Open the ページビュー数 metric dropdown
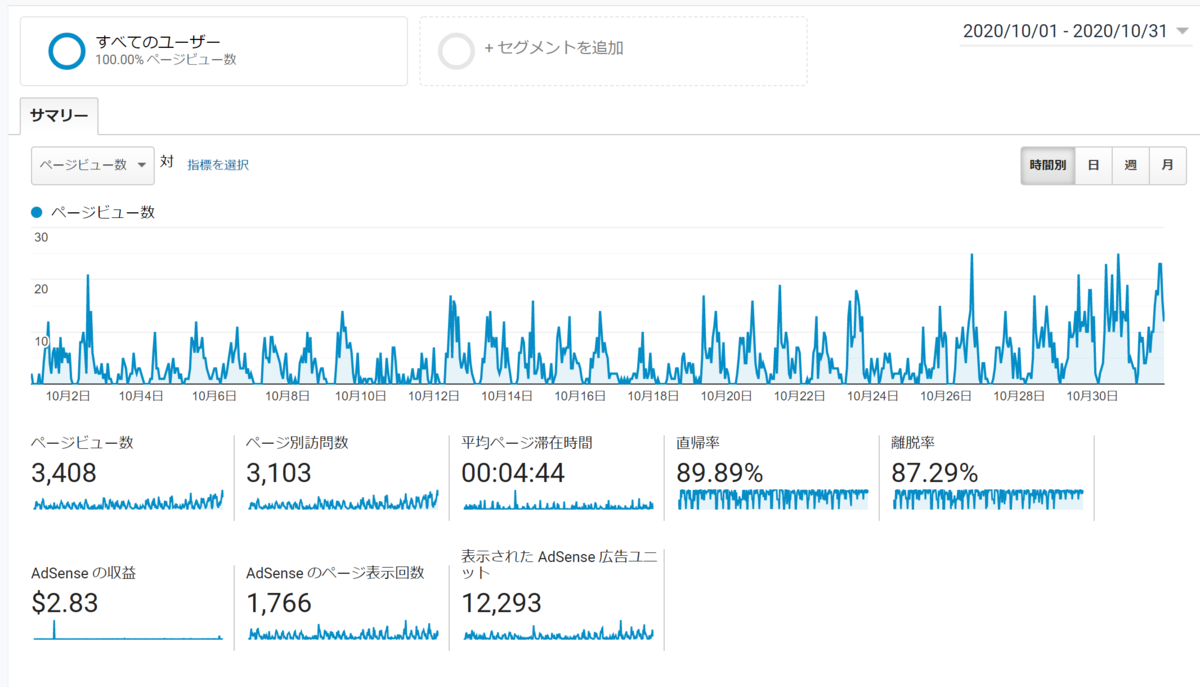Image resolution: width=1200 pixels, height=687 pixels. [93, 165]
